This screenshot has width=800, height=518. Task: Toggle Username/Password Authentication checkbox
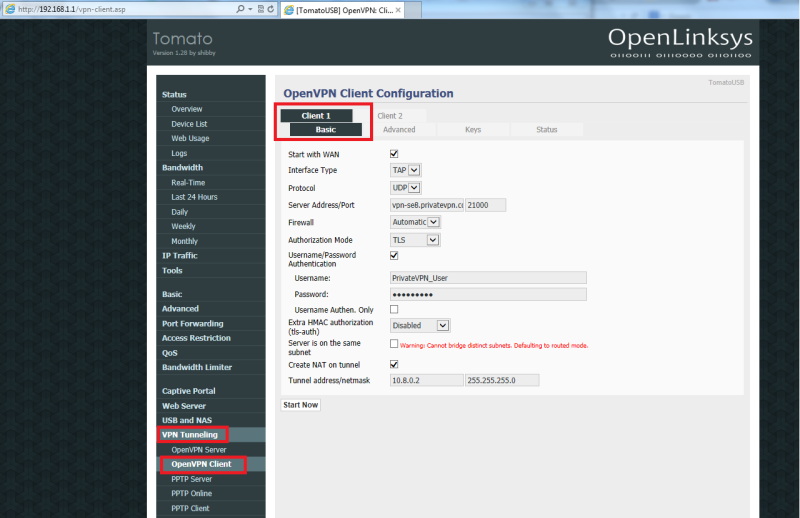[x=394, y=255]
